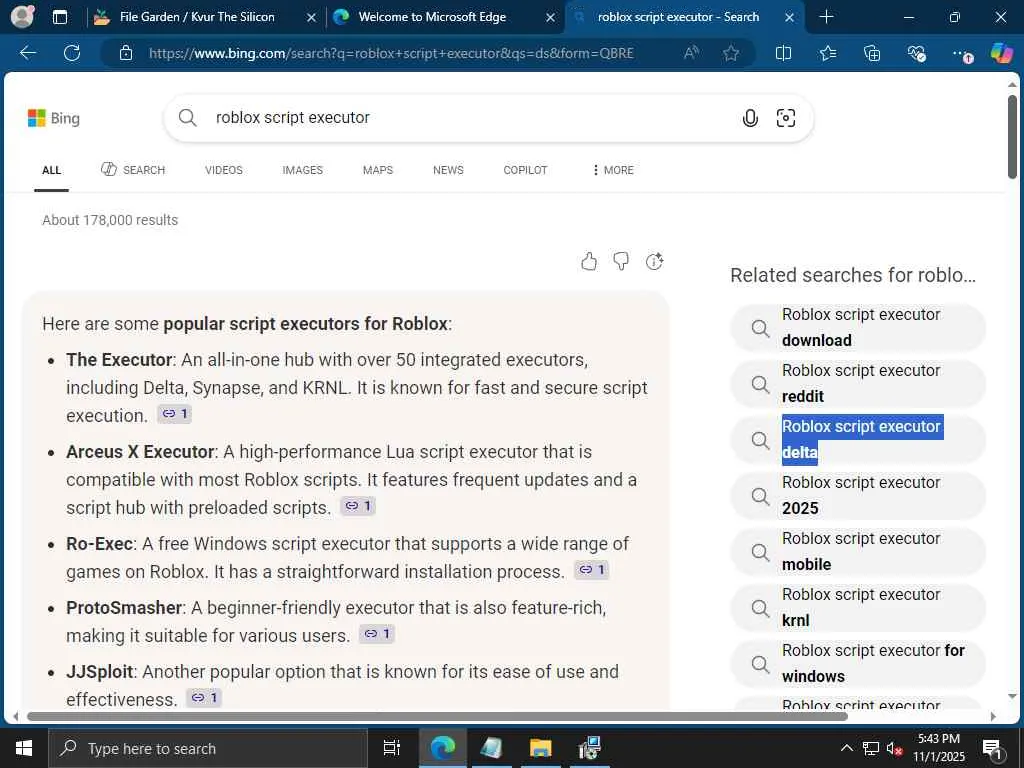Open File Explorer from the taskbar
The height and width of the screenshot is (768, 1024).
click(541, 748)
